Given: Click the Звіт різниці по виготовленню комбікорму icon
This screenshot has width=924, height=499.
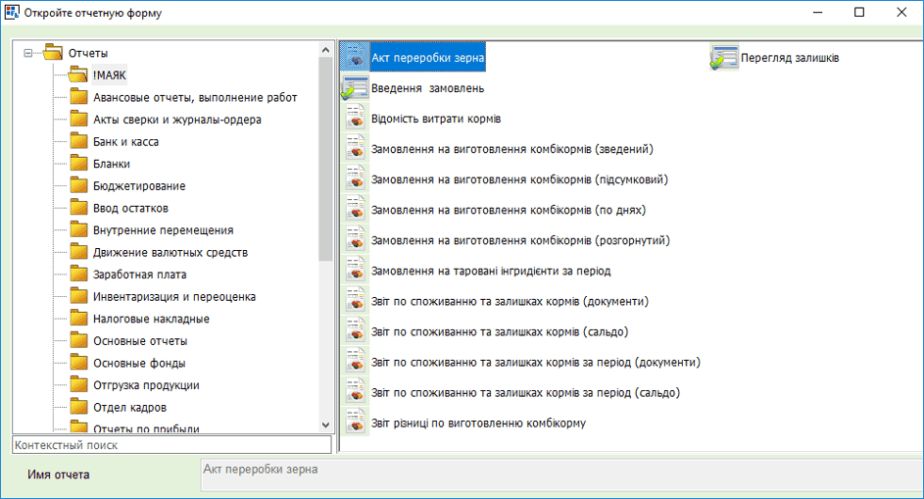Looking at the screenshot, I should [356, 423].
